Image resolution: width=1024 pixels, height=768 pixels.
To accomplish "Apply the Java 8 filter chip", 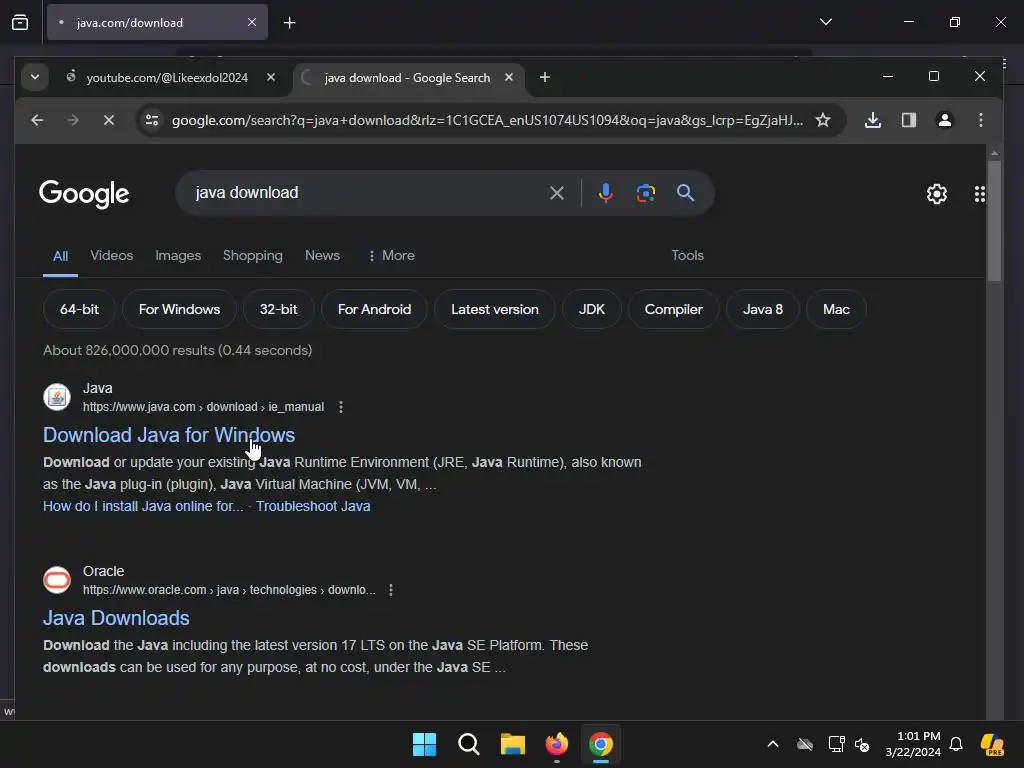I will pyautogui.click(x=763, y=310).
